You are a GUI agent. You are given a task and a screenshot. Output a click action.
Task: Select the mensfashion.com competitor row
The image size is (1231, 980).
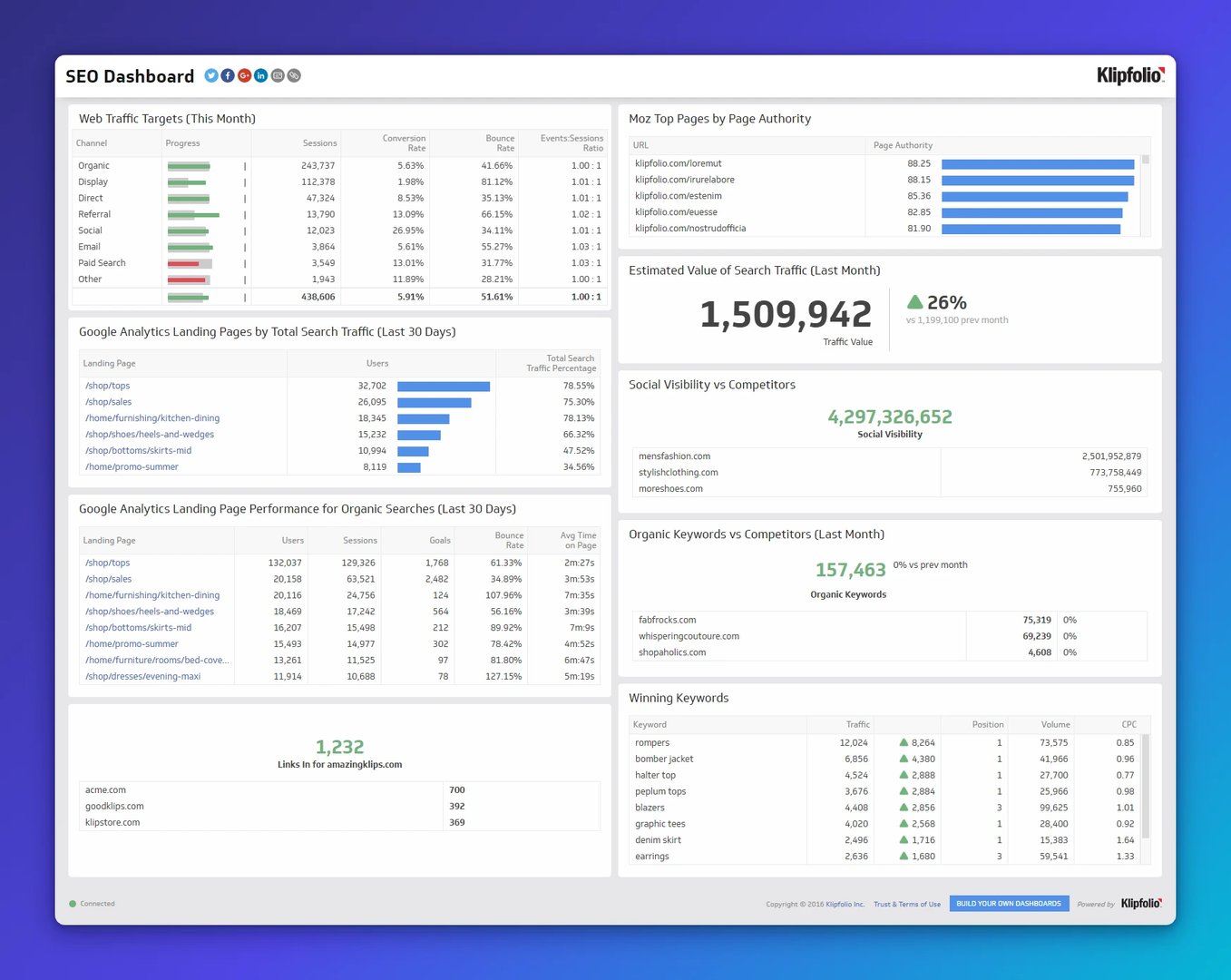pos(890,456)
